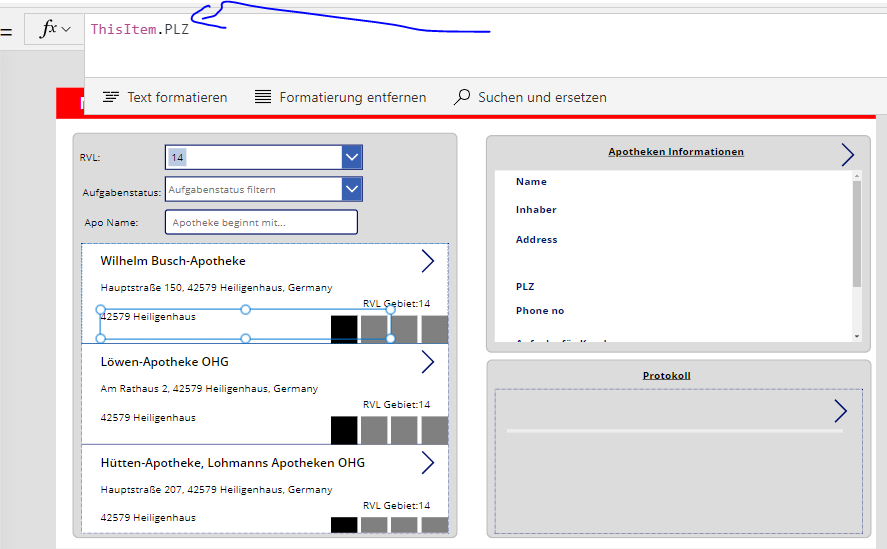Click the info panel scroll down arrow
This screenshot has height=549, width=887.
tap(857, 336)
